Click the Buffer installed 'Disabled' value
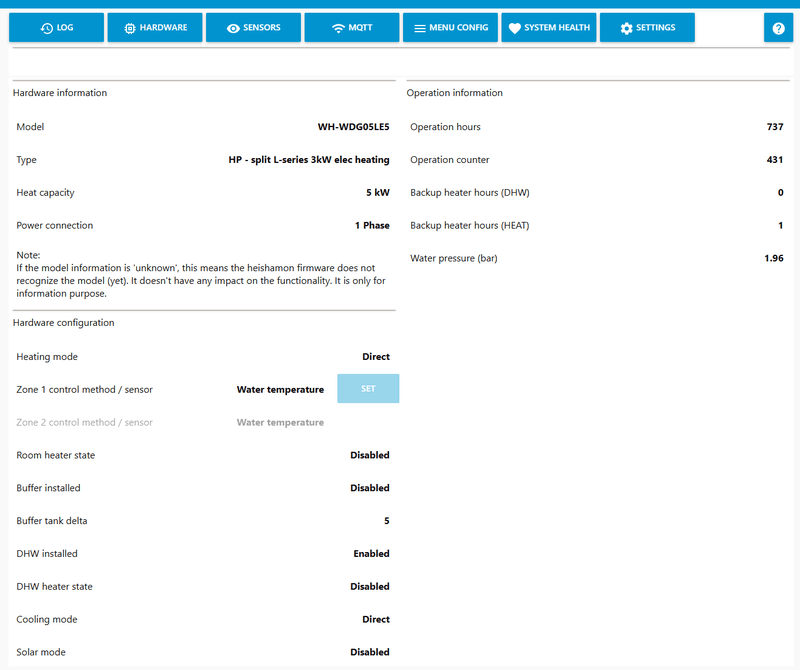The width and height of the screenshot is (800, 670). (x=370, y=488)
